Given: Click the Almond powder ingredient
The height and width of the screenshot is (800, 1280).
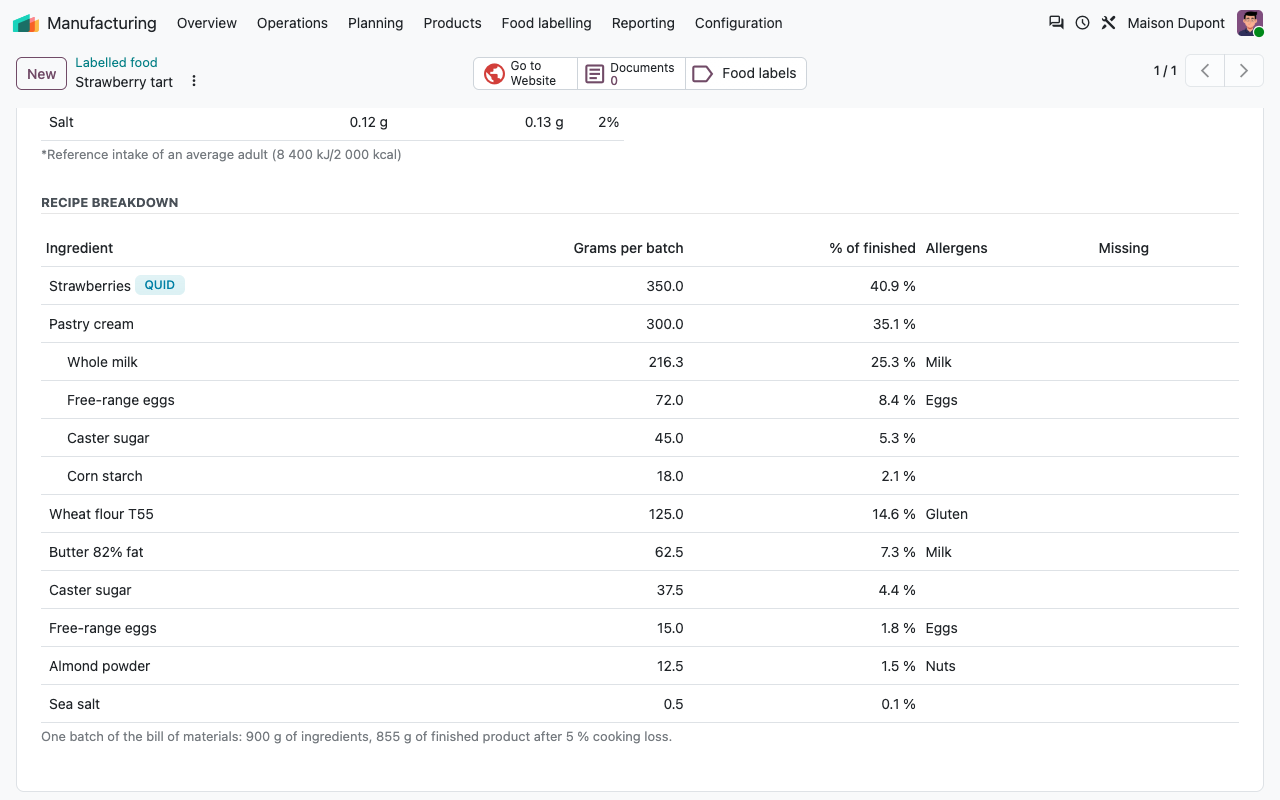Looking at the screenshot, I should click(99, 666).
